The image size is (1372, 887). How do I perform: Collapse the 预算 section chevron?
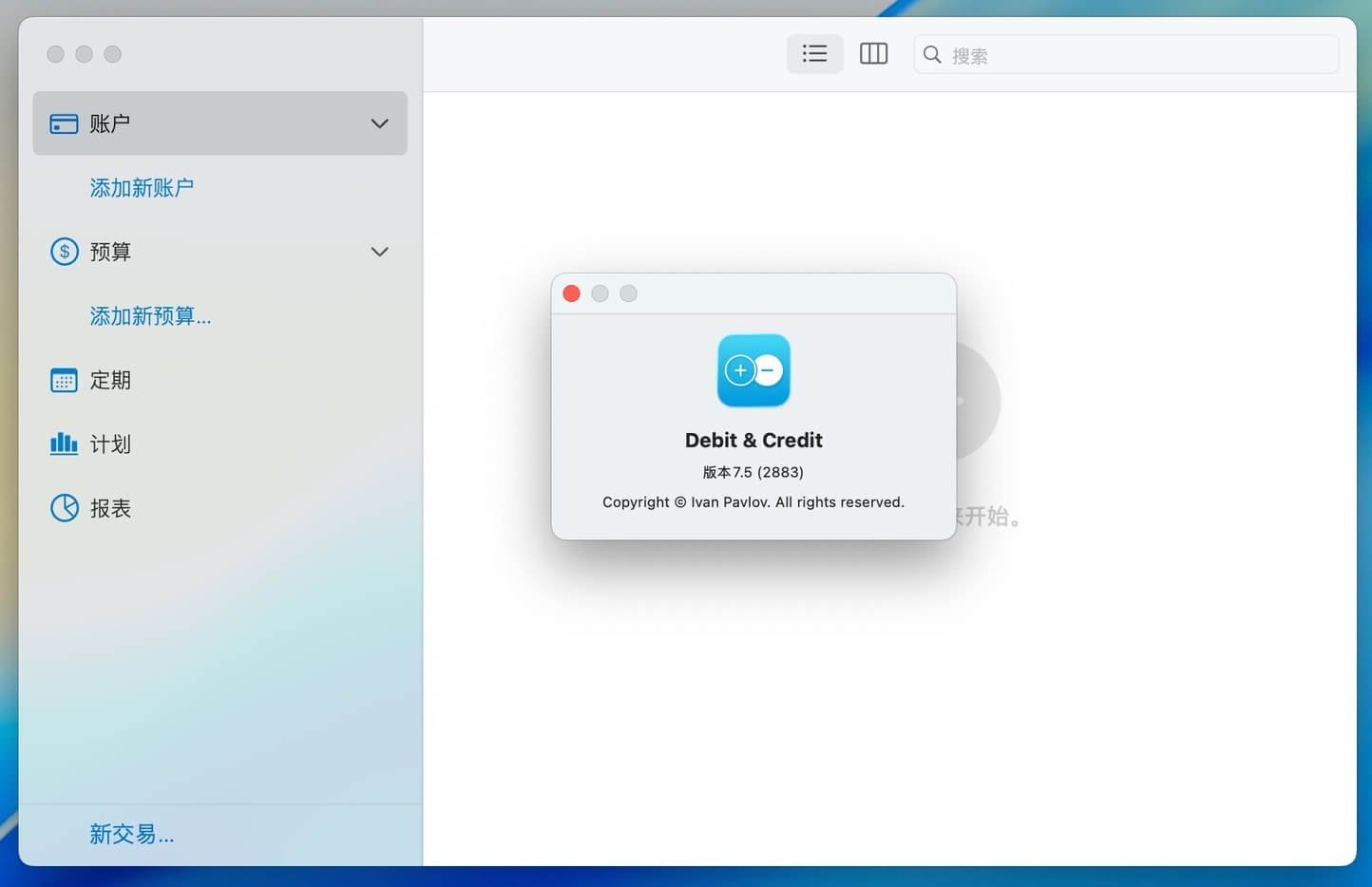(380, 252)
